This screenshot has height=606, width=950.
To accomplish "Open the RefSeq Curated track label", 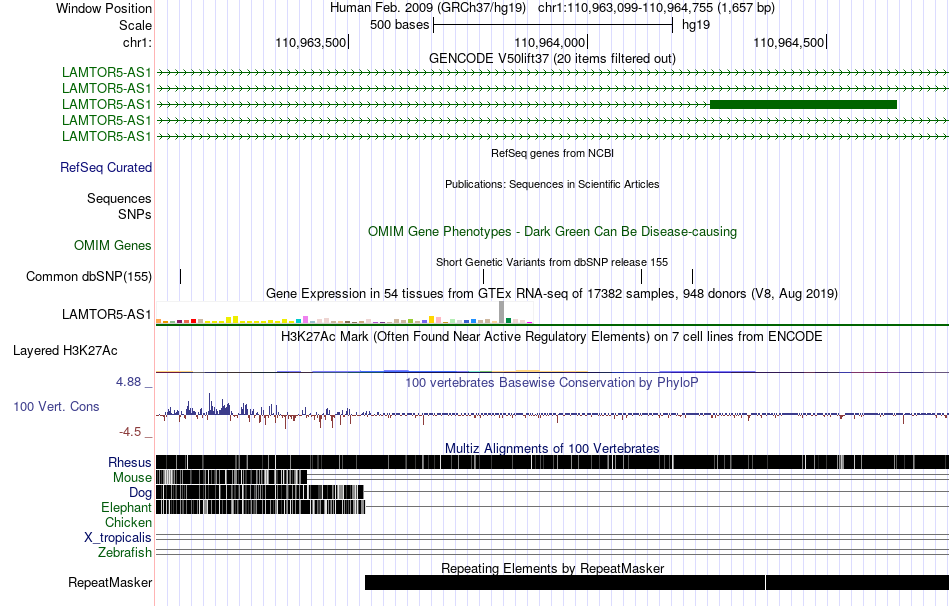I will click(x=106, y=167).
